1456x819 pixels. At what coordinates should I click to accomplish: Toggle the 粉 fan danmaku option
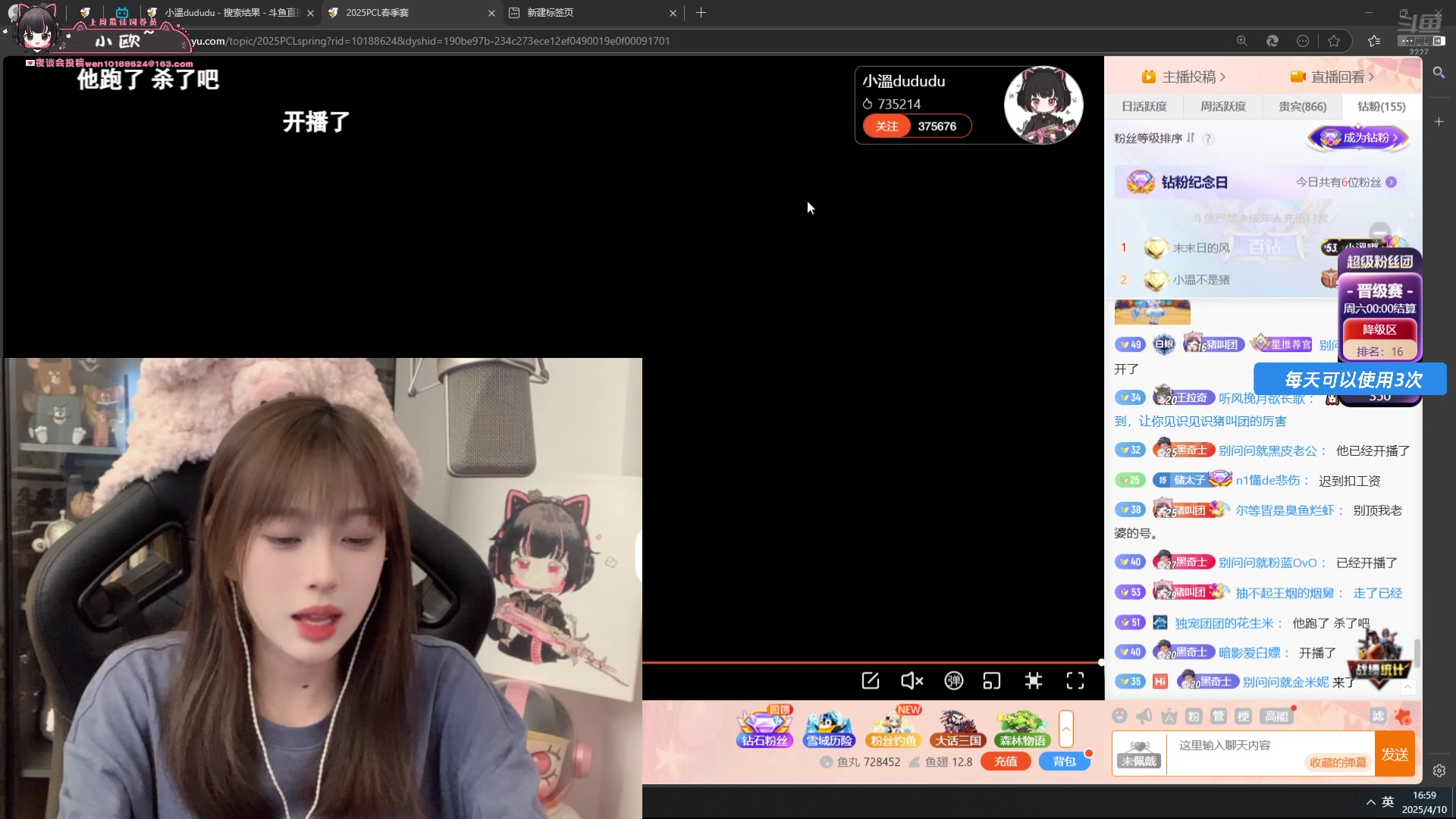[x=1194, y=716]
